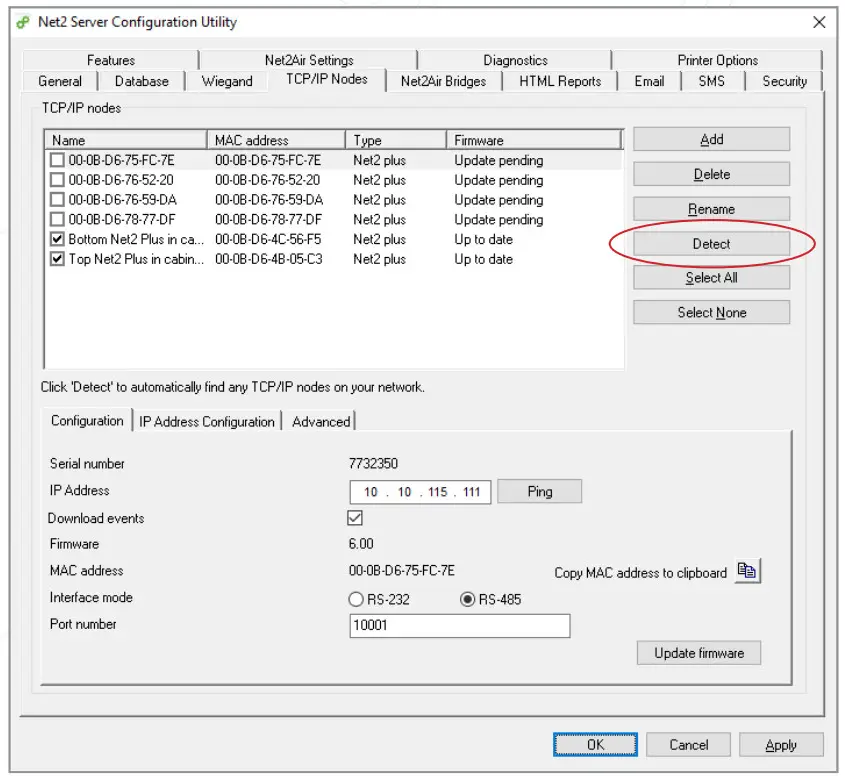Screen dimensions: 845x776
Task: Toggle the Download events checkbox
Action: pyautogui.click(x=355, y=518)
